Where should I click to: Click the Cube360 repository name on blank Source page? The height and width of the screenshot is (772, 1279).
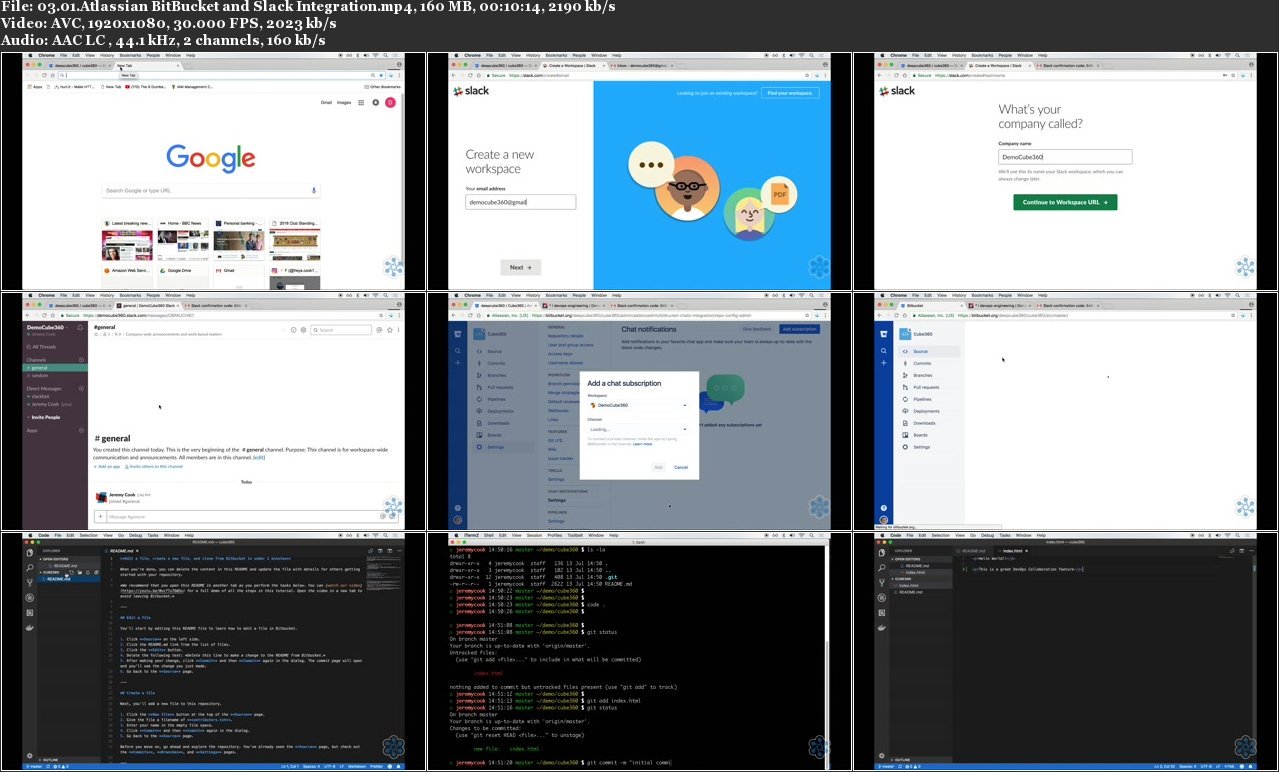point(923,334)
